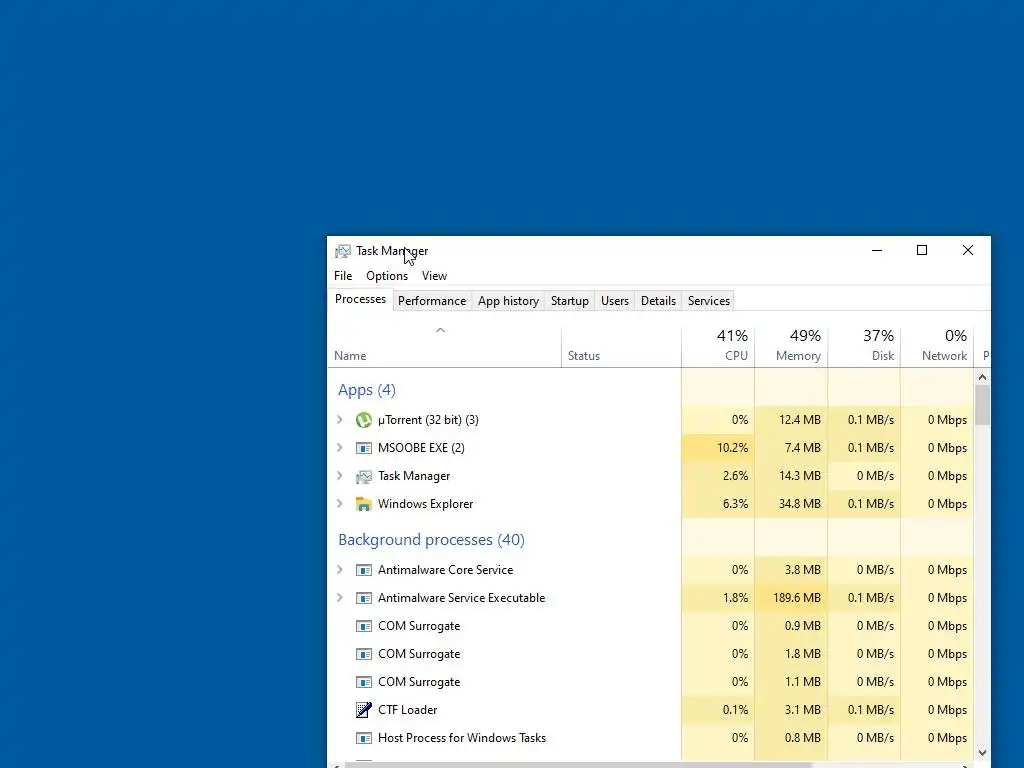Switch to the App history tab
This screenshot has width=1024, height=768.
(508, 301)
